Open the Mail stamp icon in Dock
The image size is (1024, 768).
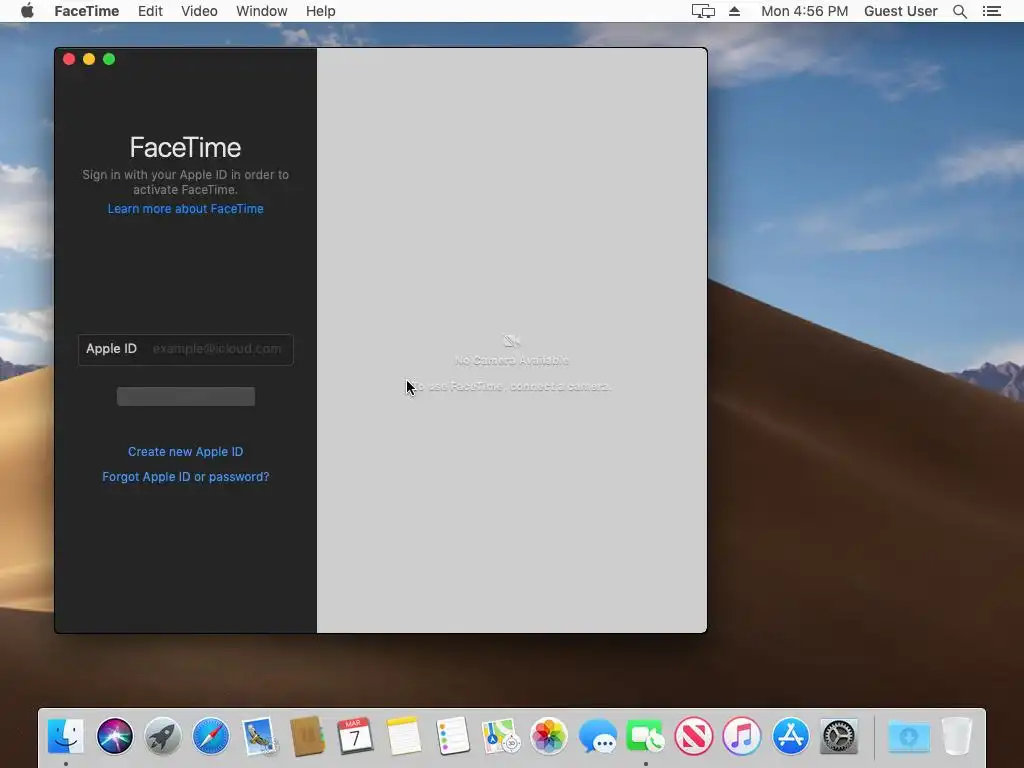[x=259, y=736]
